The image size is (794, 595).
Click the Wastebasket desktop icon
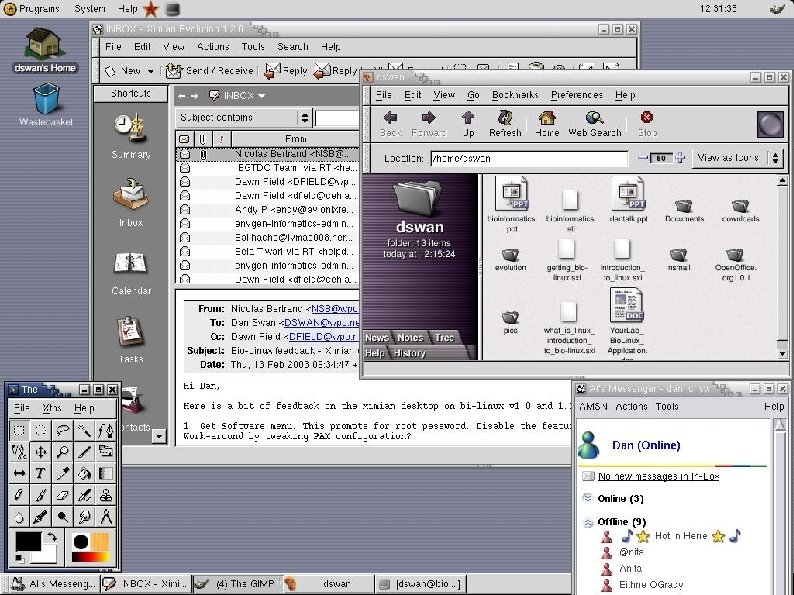[x=46, y=105]
